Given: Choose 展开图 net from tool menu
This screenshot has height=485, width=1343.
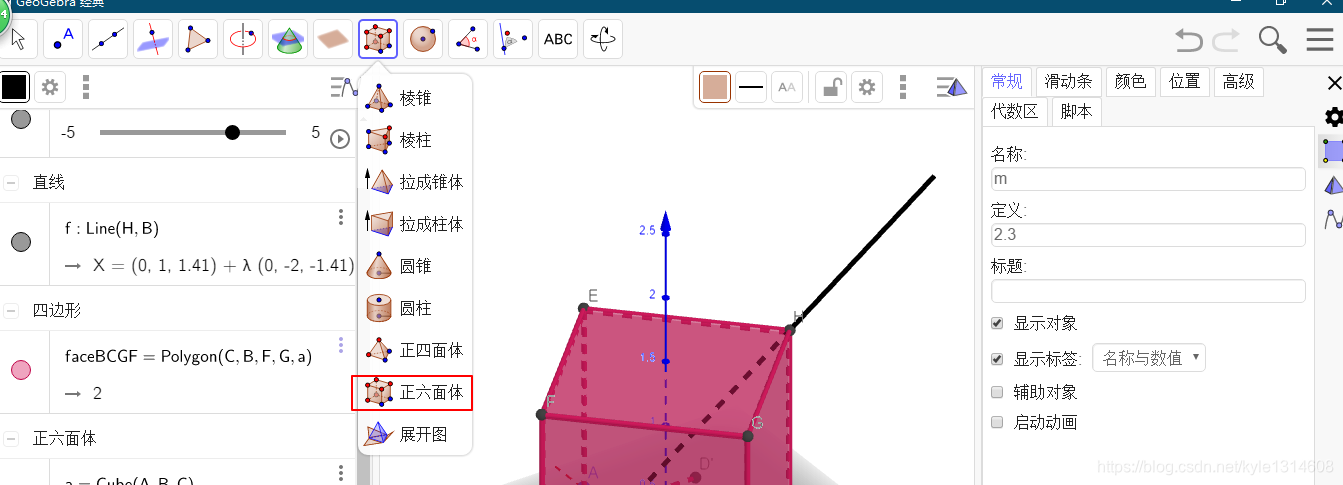Looking at the screenshot, I should 415,435.
